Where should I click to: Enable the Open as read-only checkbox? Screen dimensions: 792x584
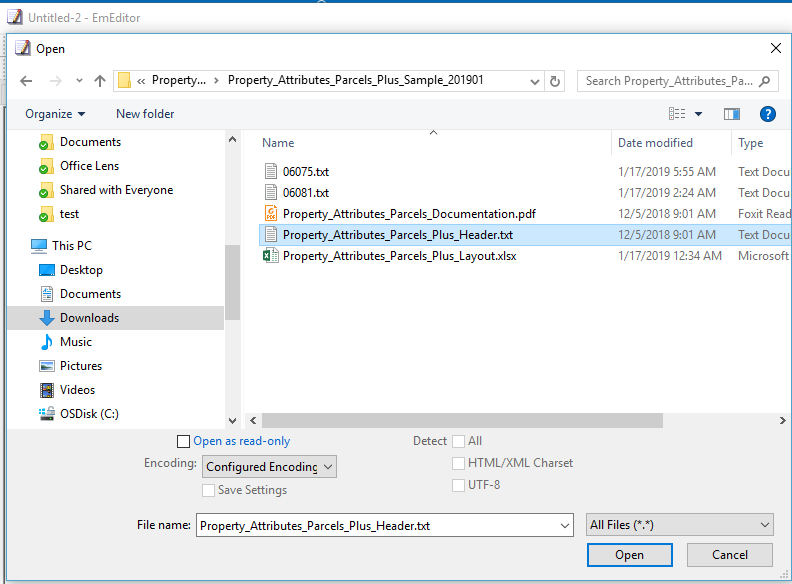pyautogui.click(x=183, y=441)
